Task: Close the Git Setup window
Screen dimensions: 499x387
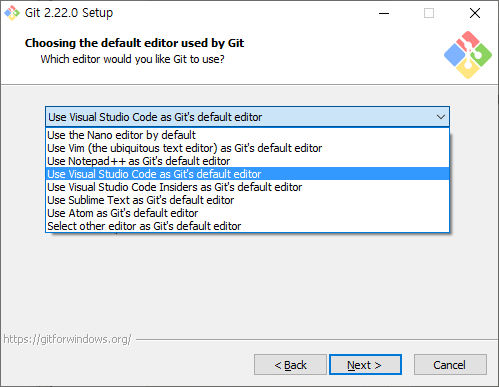Action: pyautogui.click(x=475, y=13)
